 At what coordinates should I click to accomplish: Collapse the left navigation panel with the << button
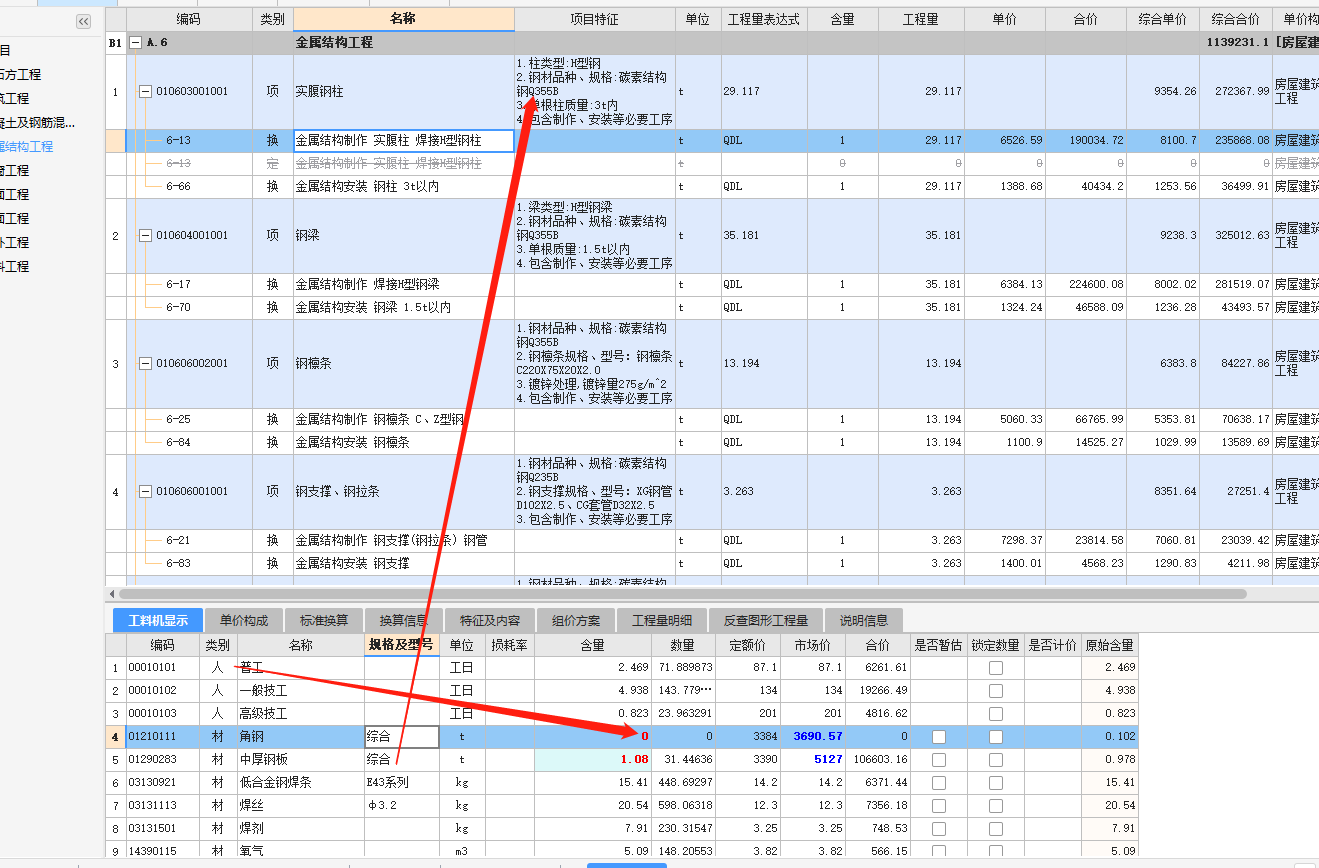83,22
